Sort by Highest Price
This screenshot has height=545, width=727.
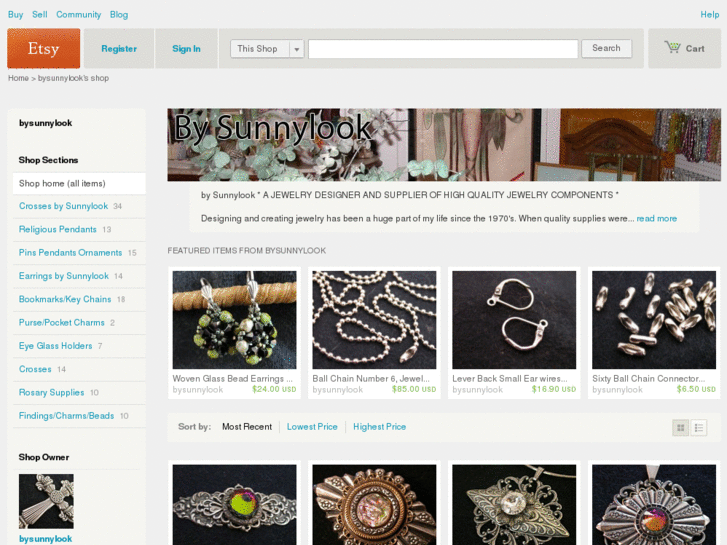[380, 427]
